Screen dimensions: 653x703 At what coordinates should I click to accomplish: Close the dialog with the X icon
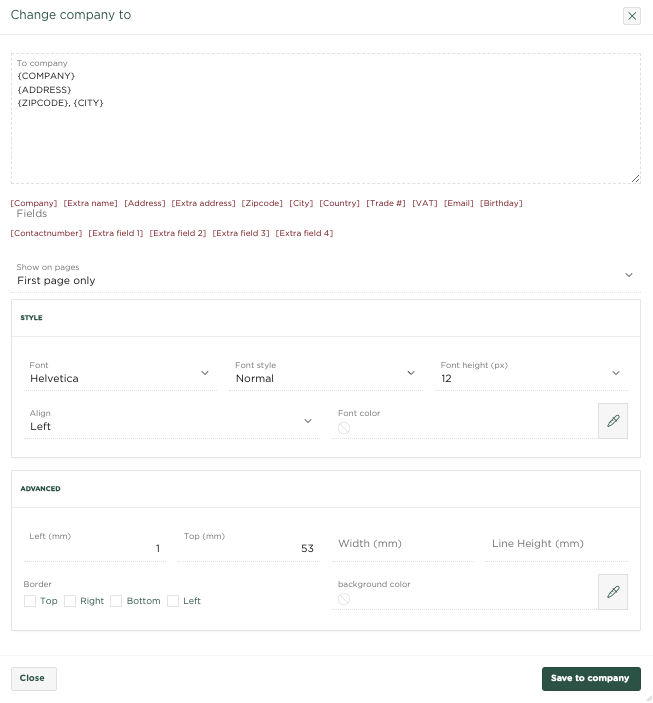tap(631, 16)
